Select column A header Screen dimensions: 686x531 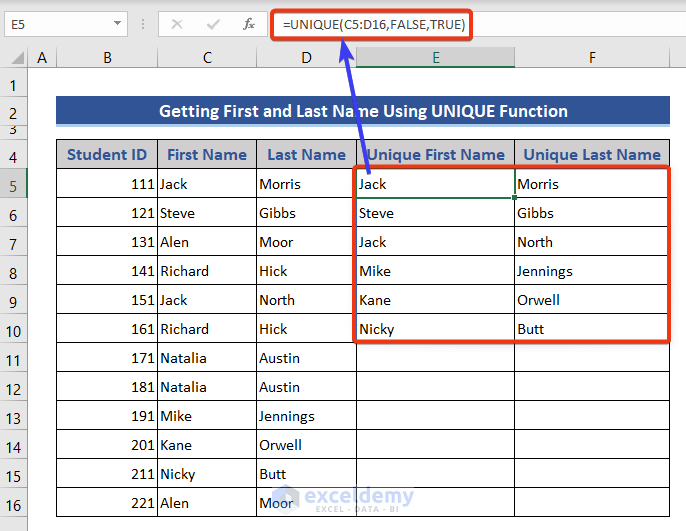[x=42, y=57]
